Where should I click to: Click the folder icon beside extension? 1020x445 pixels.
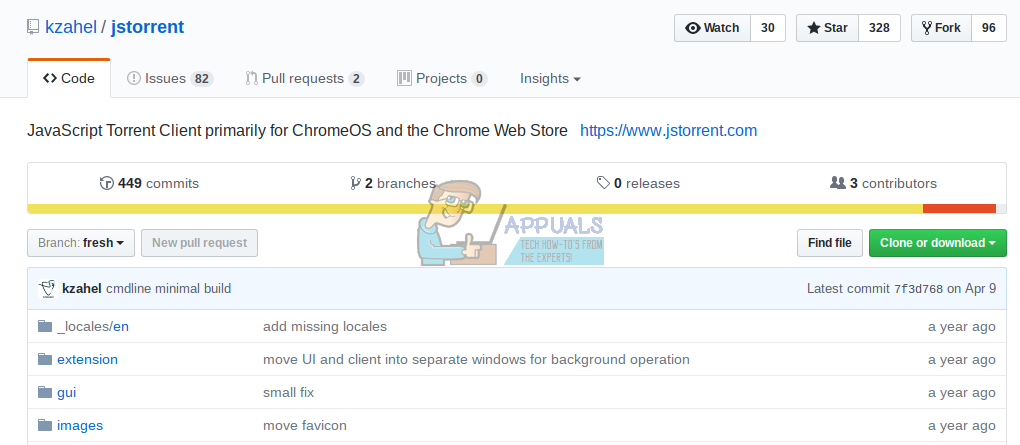(x=44, y=359)
